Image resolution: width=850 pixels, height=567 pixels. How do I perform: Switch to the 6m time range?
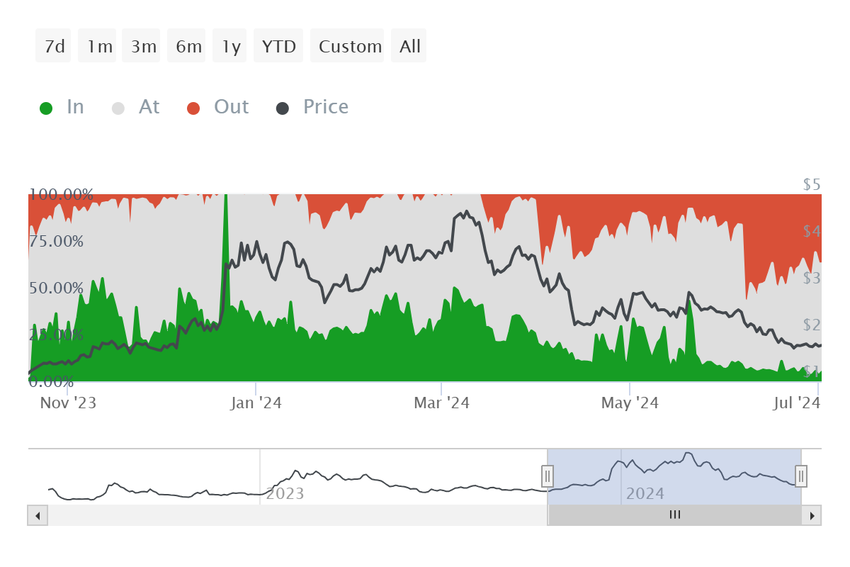click(186, 46)
